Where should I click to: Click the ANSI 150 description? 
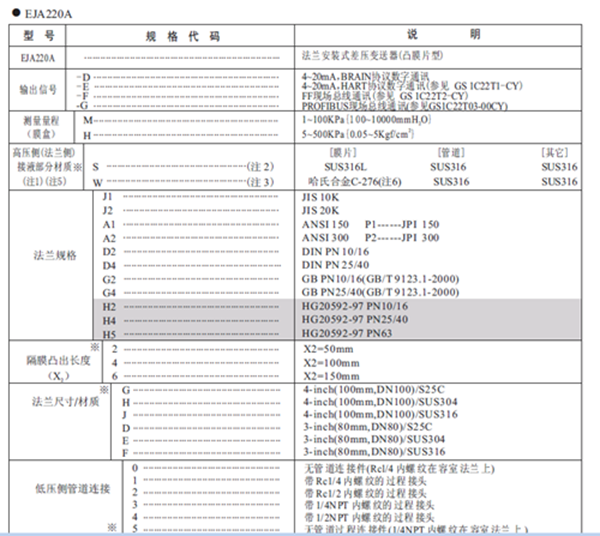pyautogui.click(x=325, y=225)
